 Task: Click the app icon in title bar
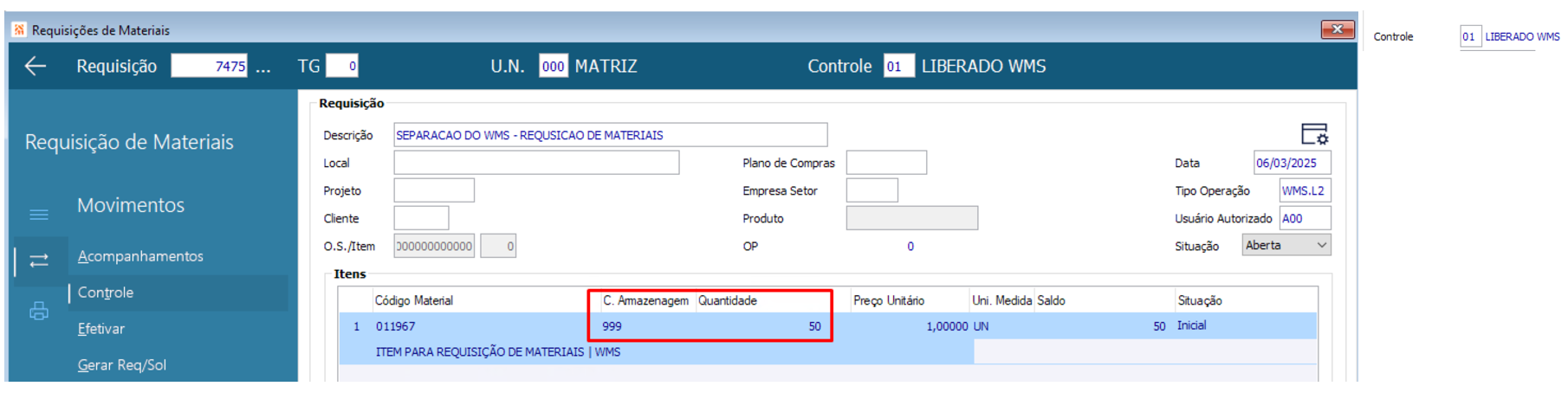[x=19, y=29]
